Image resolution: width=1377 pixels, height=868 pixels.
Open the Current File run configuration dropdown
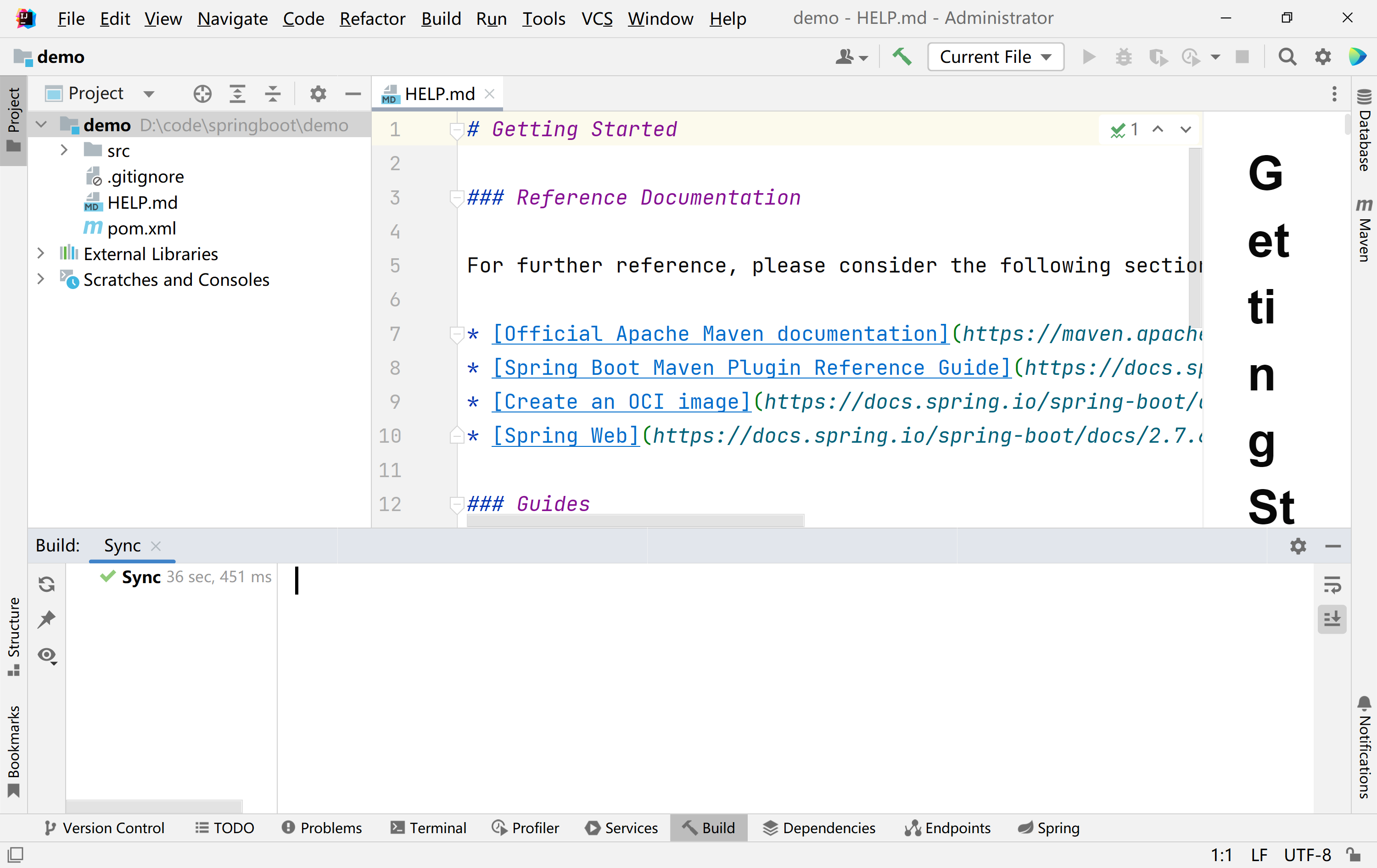click(x=995, y=57)
